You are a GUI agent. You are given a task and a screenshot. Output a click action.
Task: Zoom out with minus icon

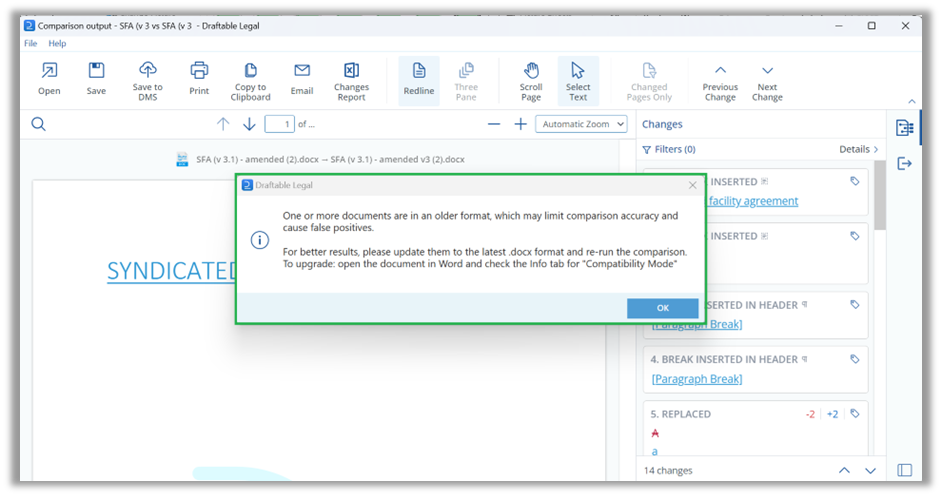click(494, 124)
